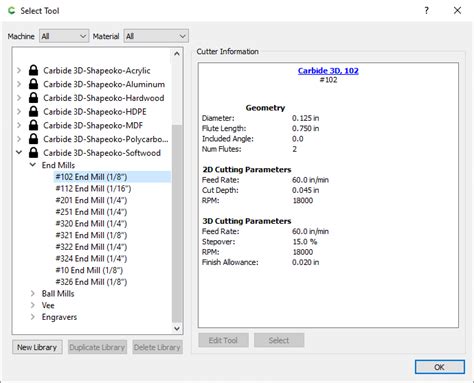Click the Delete Library button
This screenshot has width=474, height=383.
pyautogui.click(x=157, y=347)
